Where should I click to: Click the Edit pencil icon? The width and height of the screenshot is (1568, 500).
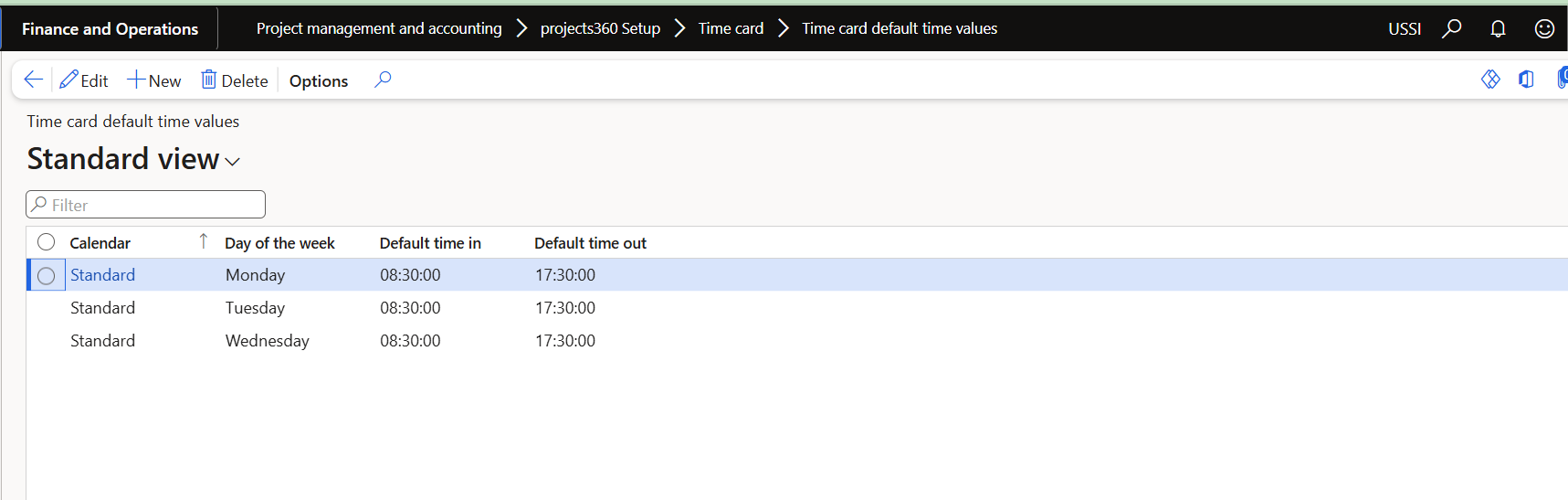click(x=68, y=80)
